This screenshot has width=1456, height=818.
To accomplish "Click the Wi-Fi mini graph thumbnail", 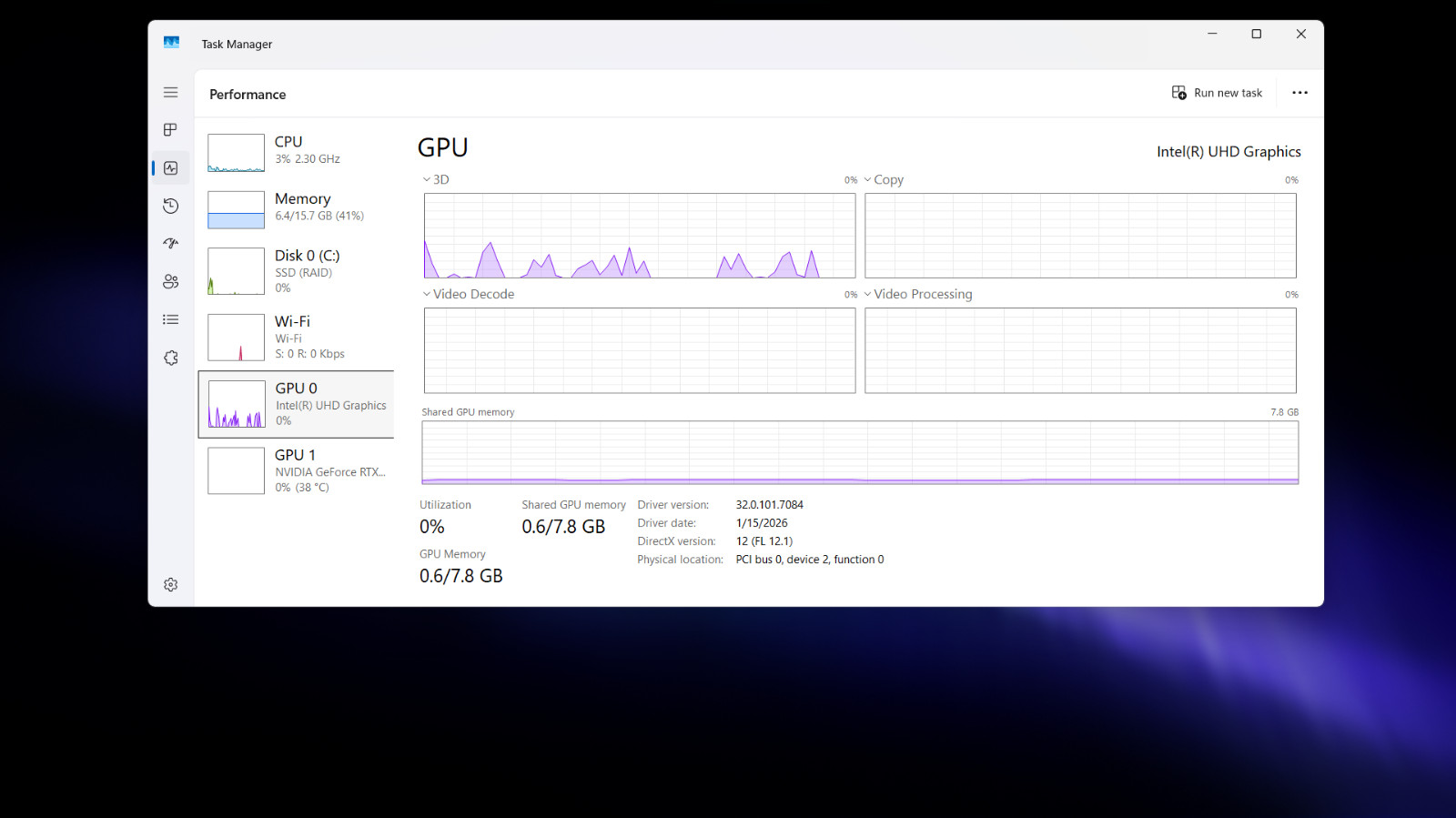I will point(236,338).
